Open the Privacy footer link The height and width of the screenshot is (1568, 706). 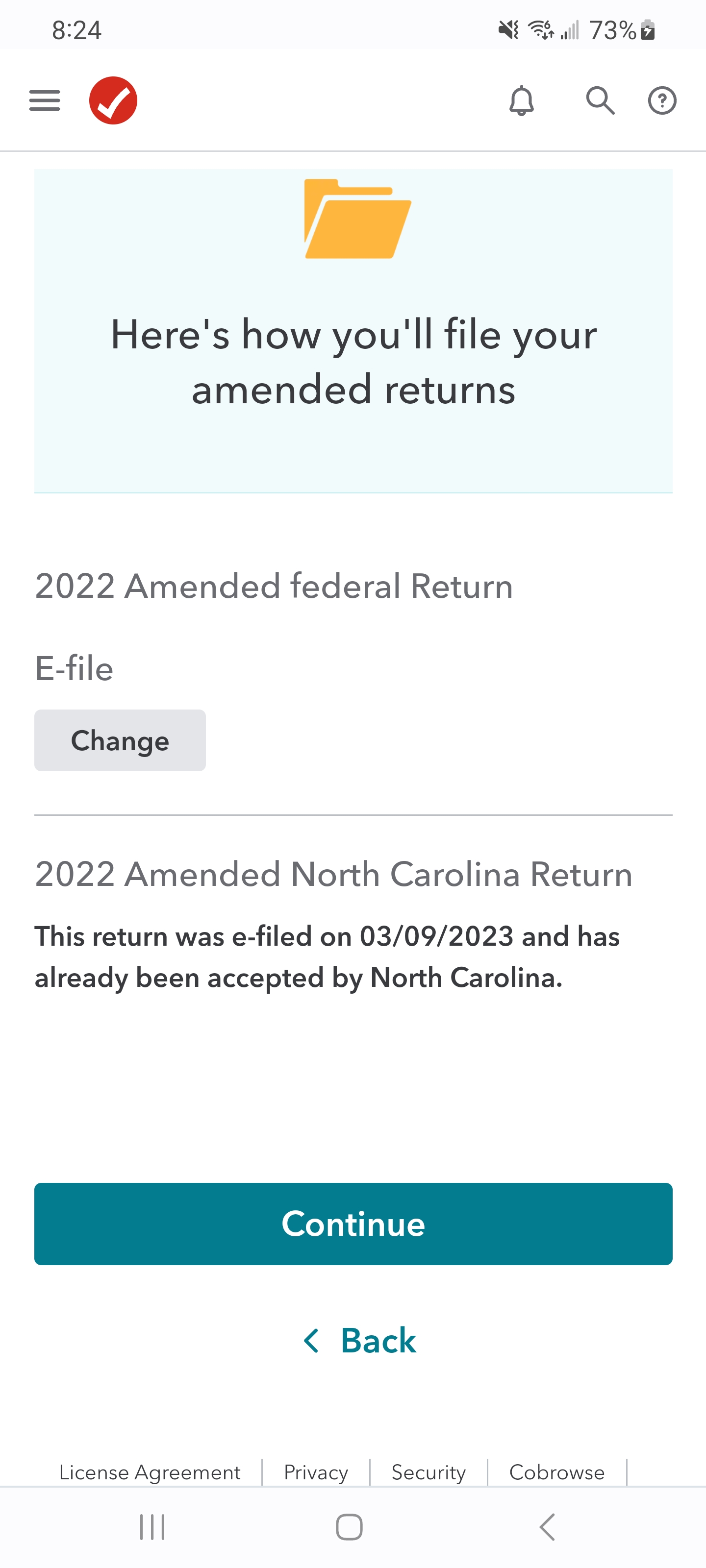pyautogui.click(x=316, y=1472)
